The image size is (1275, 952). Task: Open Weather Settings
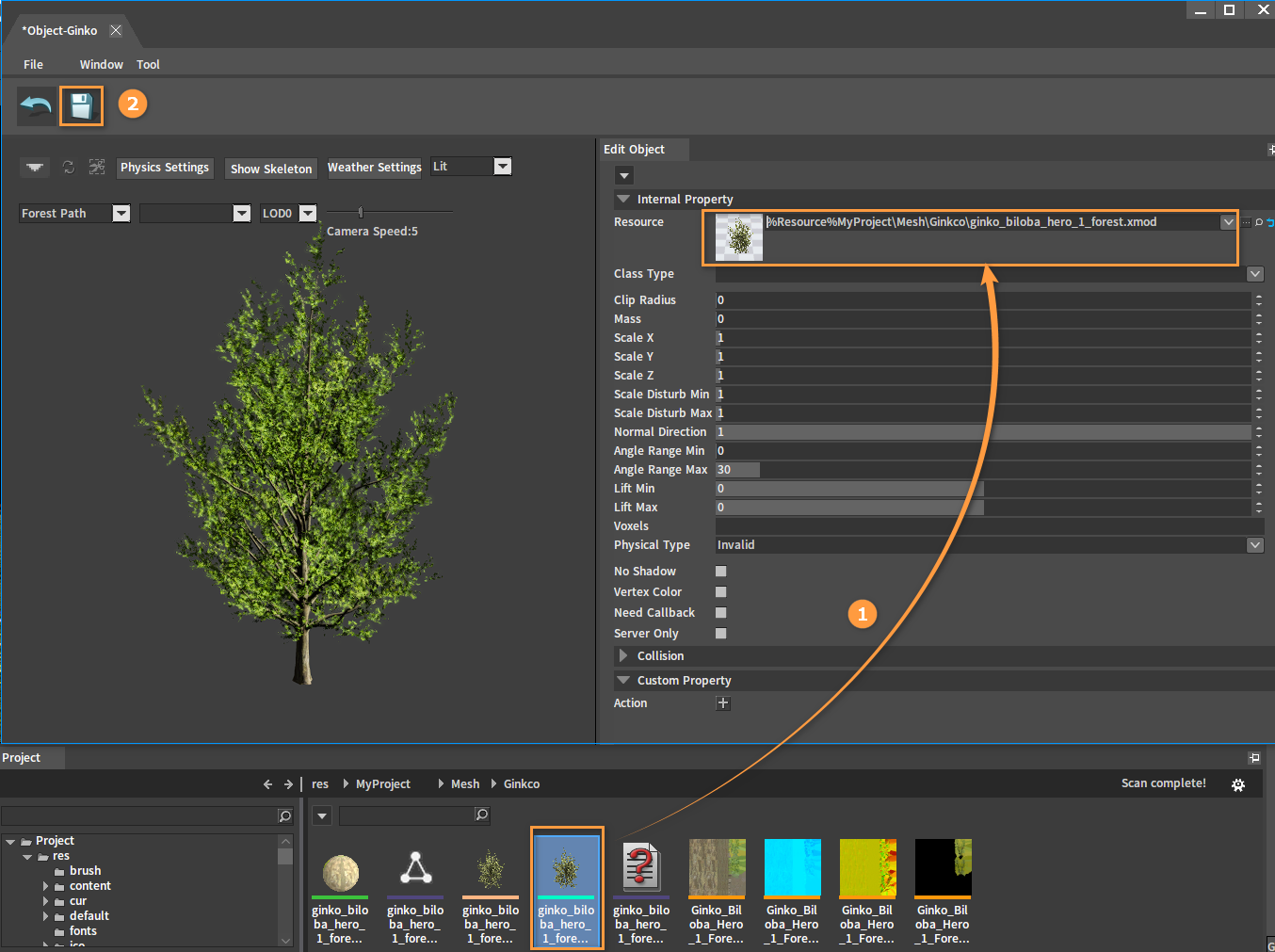point(374,168)
